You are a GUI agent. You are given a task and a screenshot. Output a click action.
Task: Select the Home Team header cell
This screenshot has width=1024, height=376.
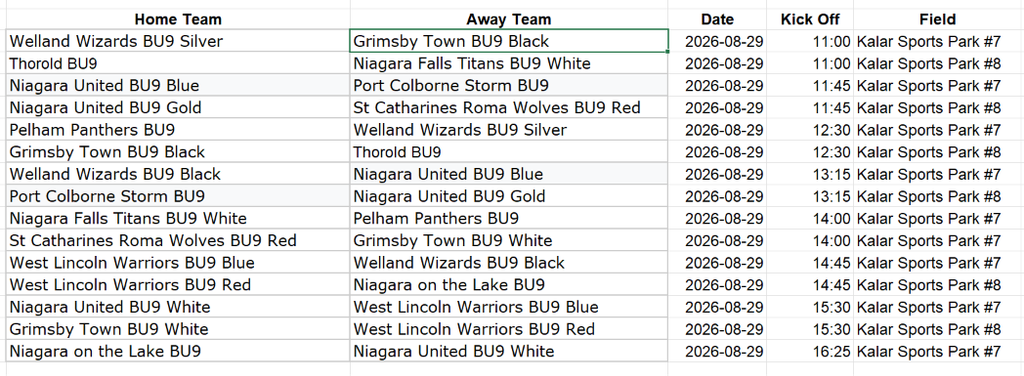click(x=178, y=19)
